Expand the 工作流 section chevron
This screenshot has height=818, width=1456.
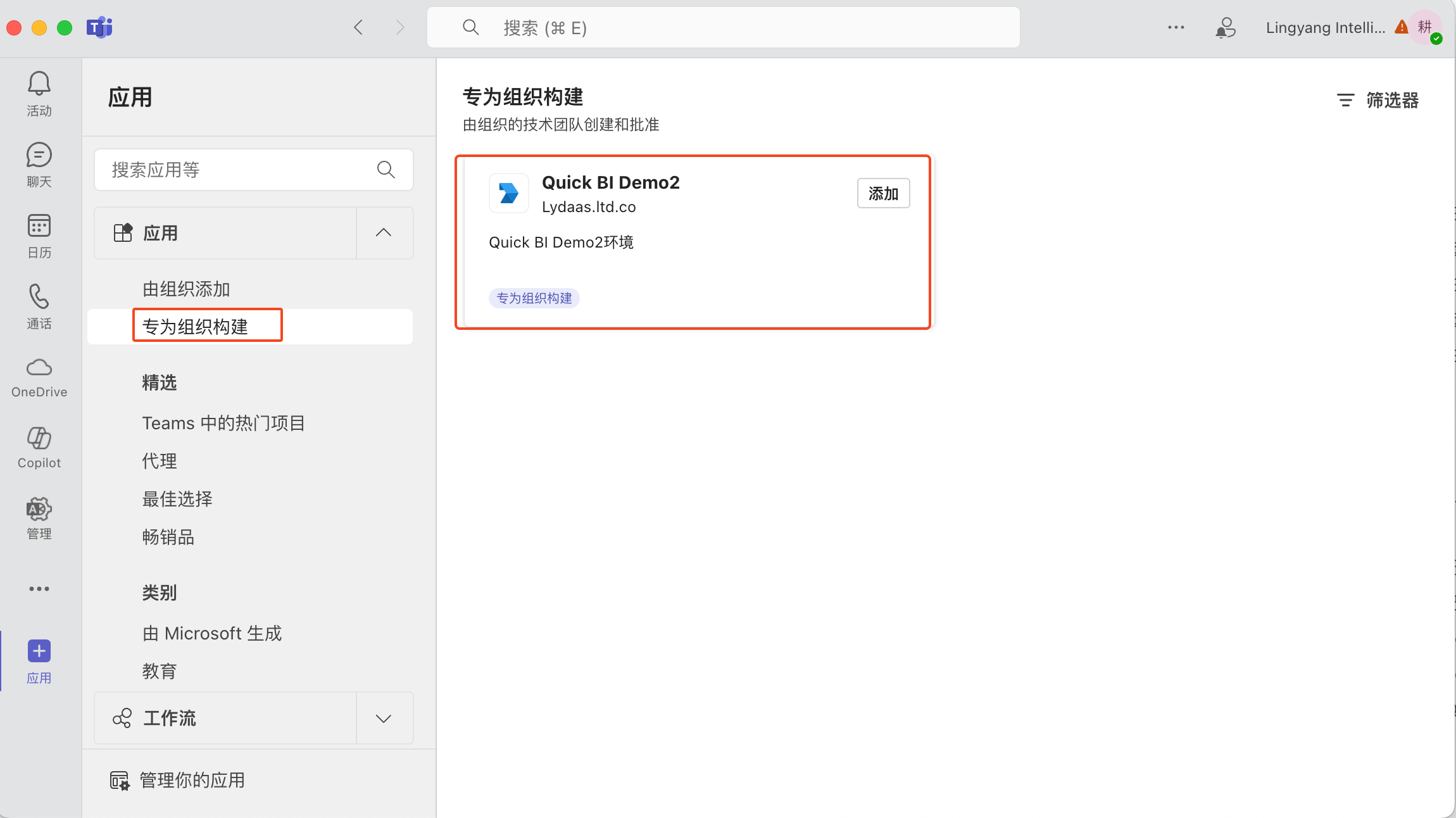pyautogui.click(x=384, y=718)
